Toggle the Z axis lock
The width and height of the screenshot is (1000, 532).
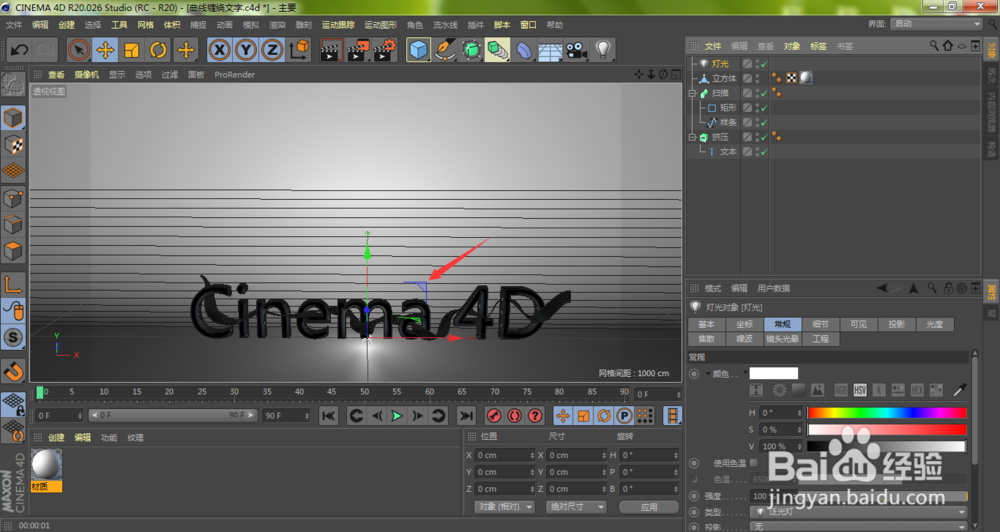272,50
